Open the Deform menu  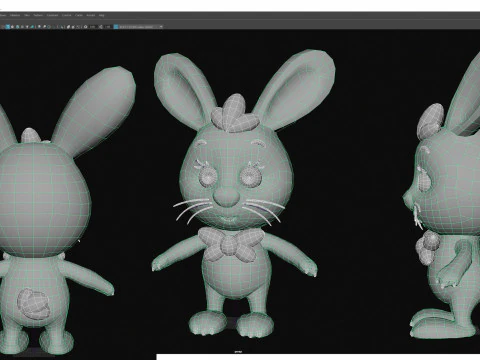pyautogui.click(x=38, y=15)
